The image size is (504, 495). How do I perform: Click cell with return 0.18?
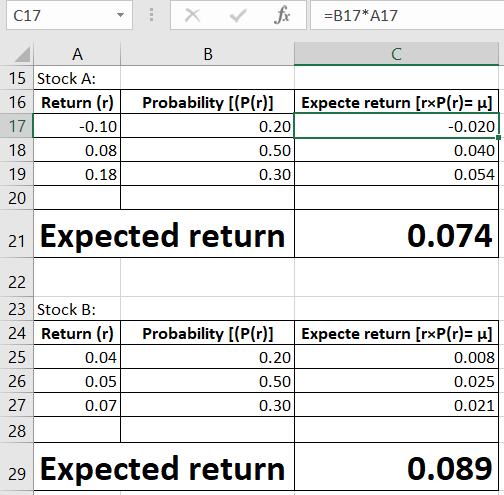[x=77, y=174]
